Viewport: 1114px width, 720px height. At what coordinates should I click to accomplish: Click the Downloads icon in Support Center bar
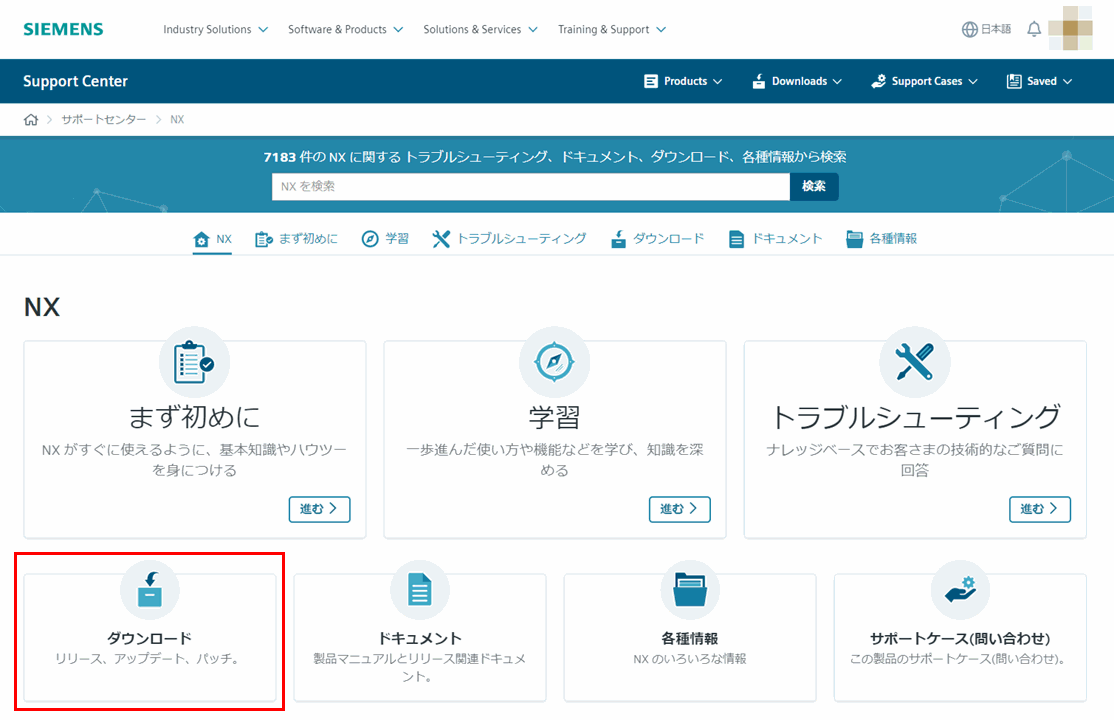coord(758,81)
